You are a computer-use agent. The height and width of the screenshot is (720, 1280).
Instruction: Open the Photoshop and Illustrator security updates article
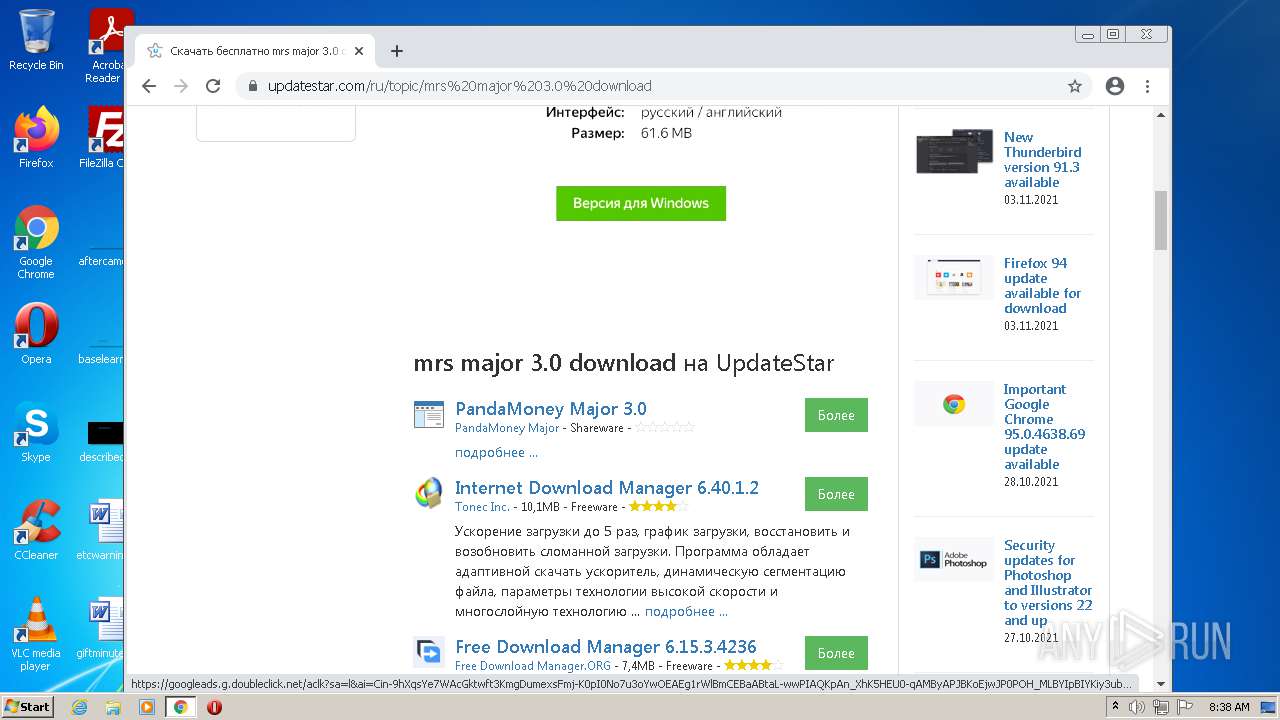(x=1048, y=583)
